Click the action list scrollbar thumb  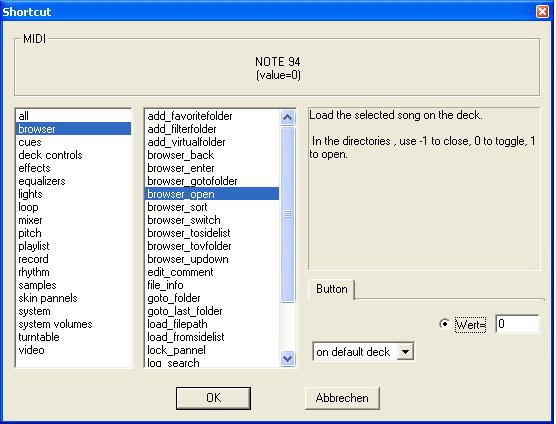(288, 214)
